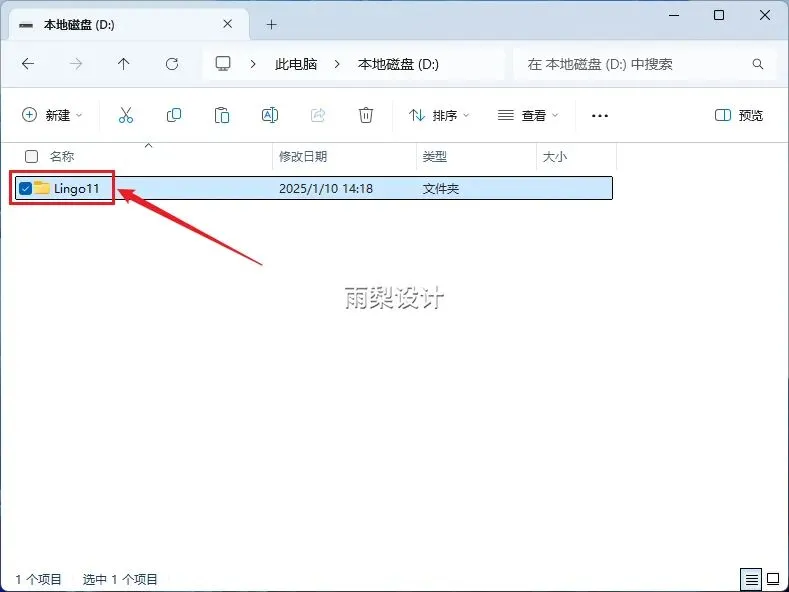This screenshot has width=789, height=592.
Task: Maximize the File Explorer window
Action: 719,15
